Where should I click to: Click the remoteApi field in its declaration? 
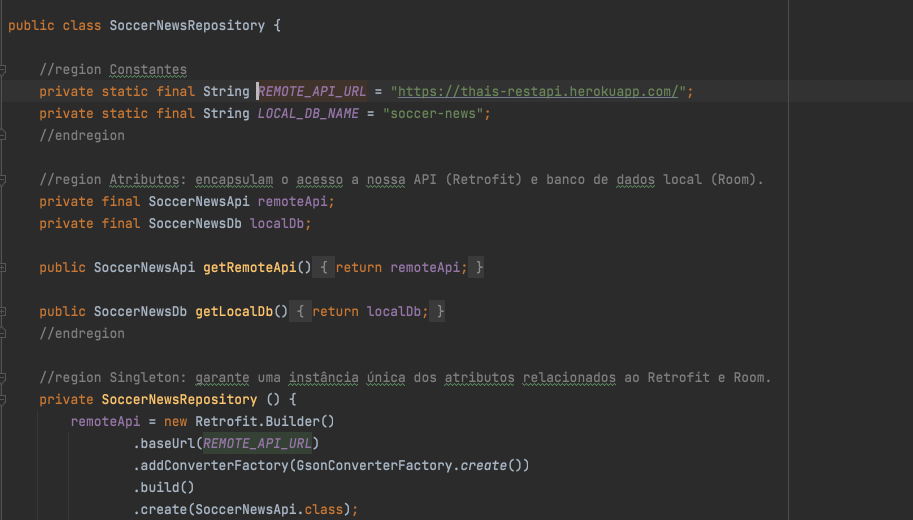[293, 201]
